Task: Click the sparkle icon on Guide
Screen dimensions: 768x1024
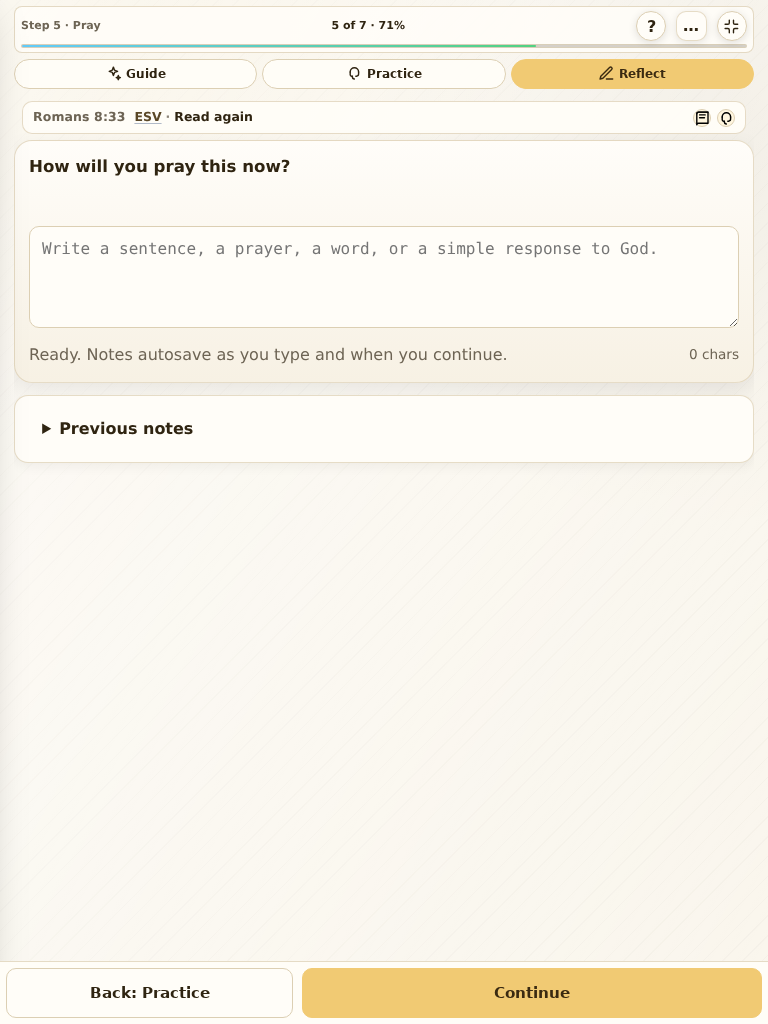Action: pos(115,74)
